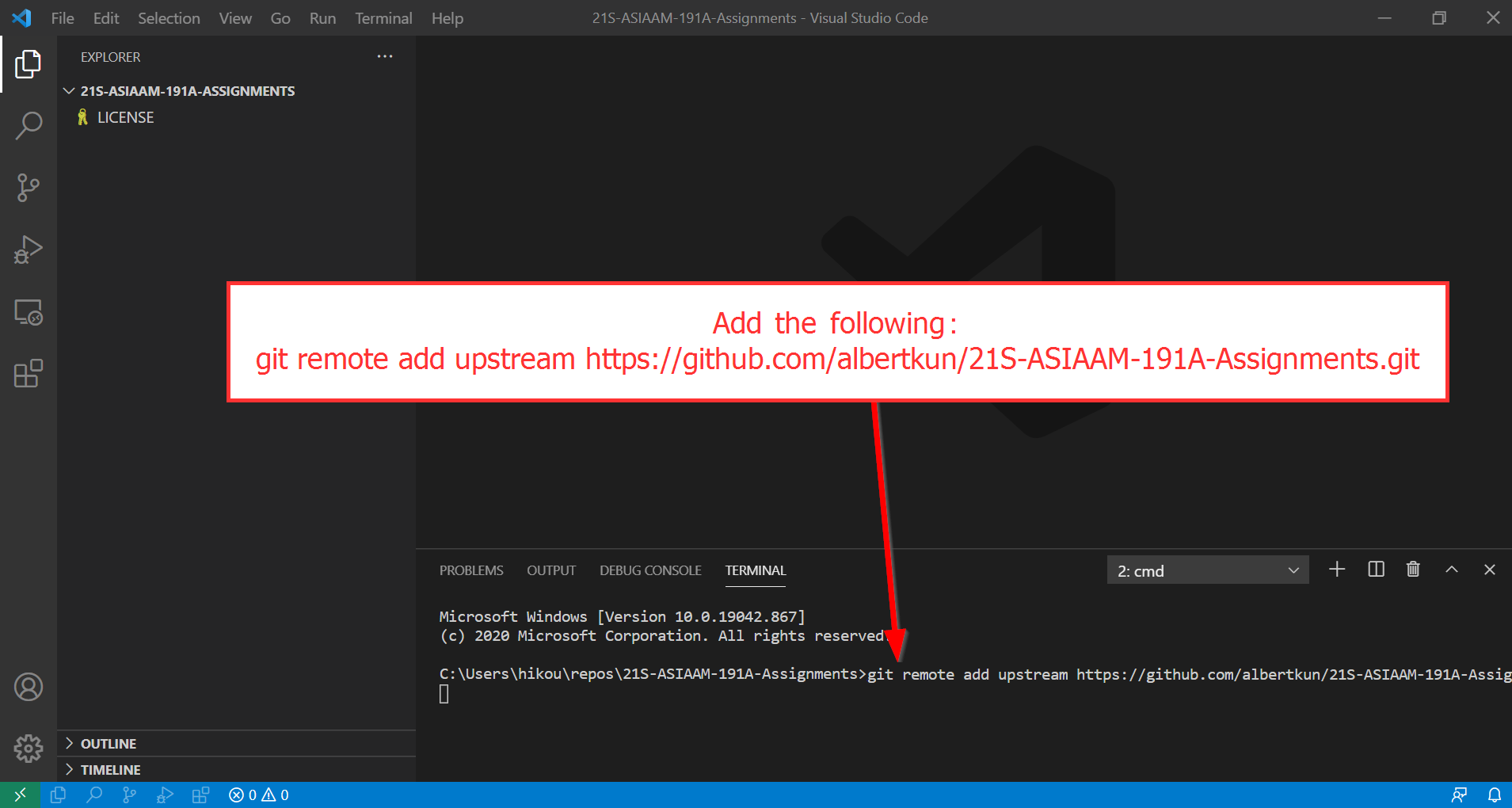Maximize the panel size with caret icon
This screenshot has height=808, width=1512.
coord(1451,570)
